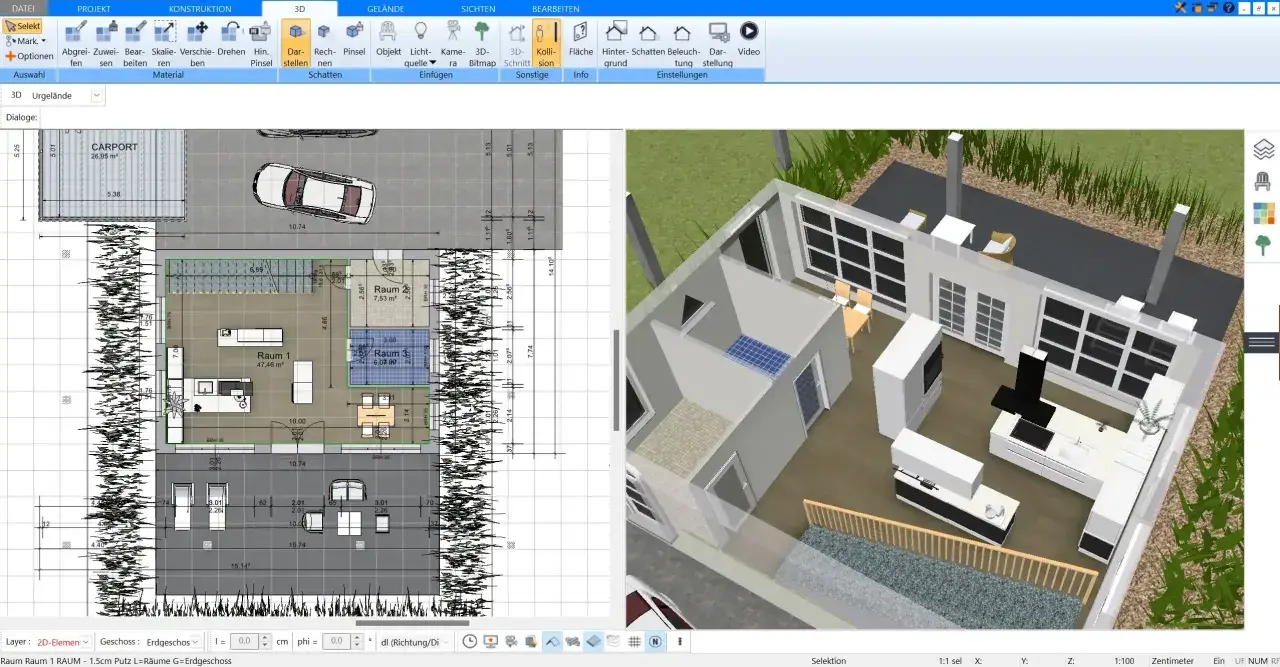Open the DATEI menu
This screenshot has width=1280, height=667.
coord(23,8)
